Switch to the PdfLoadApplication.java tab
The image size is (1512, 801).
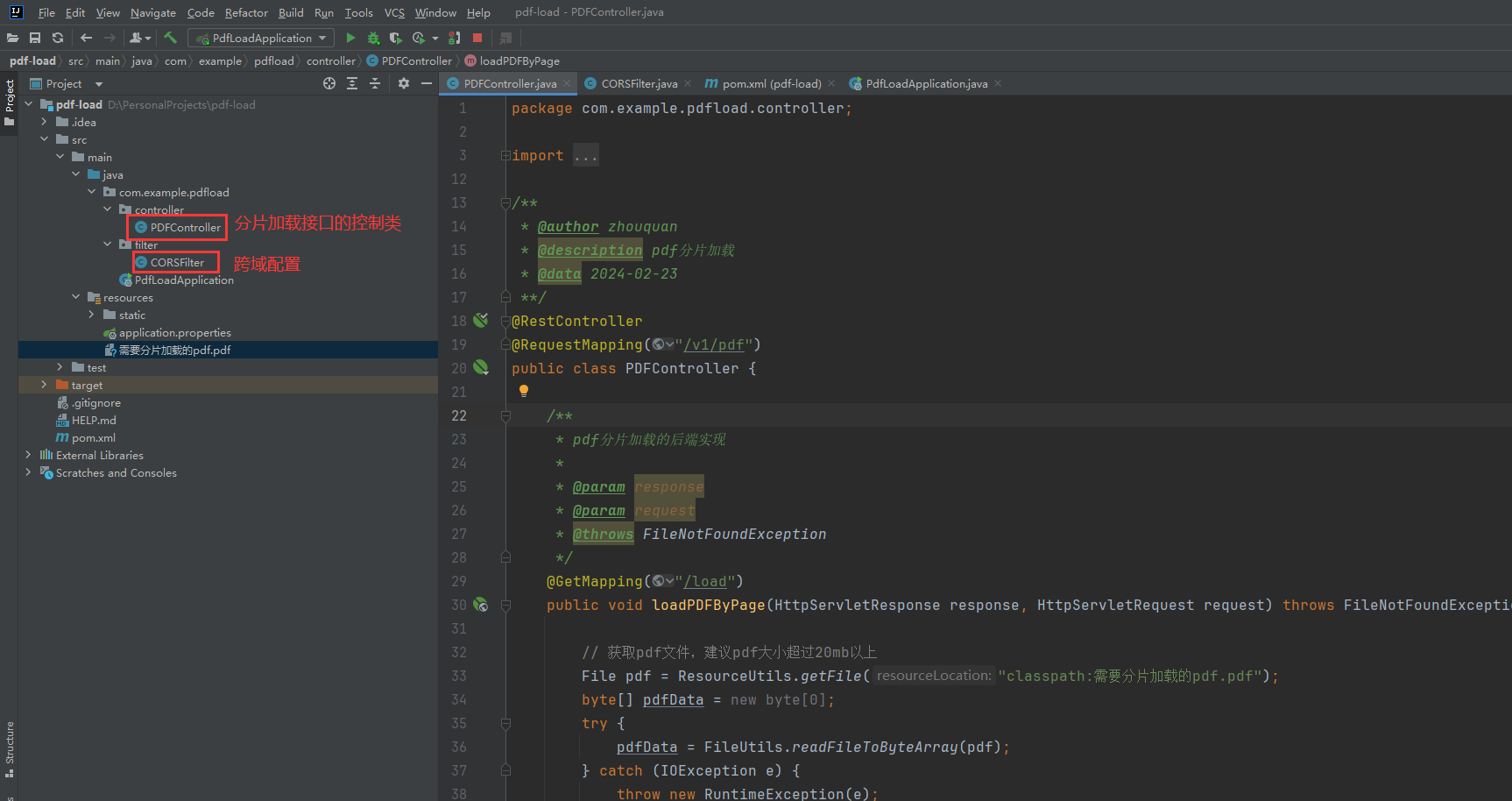click(x=926, y=83)
